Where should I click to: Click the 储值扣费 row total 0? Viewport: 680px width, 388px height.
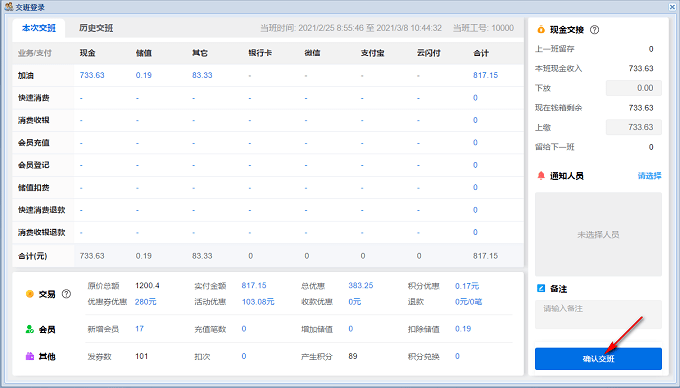pyautogui.click(x=475, y=187)
